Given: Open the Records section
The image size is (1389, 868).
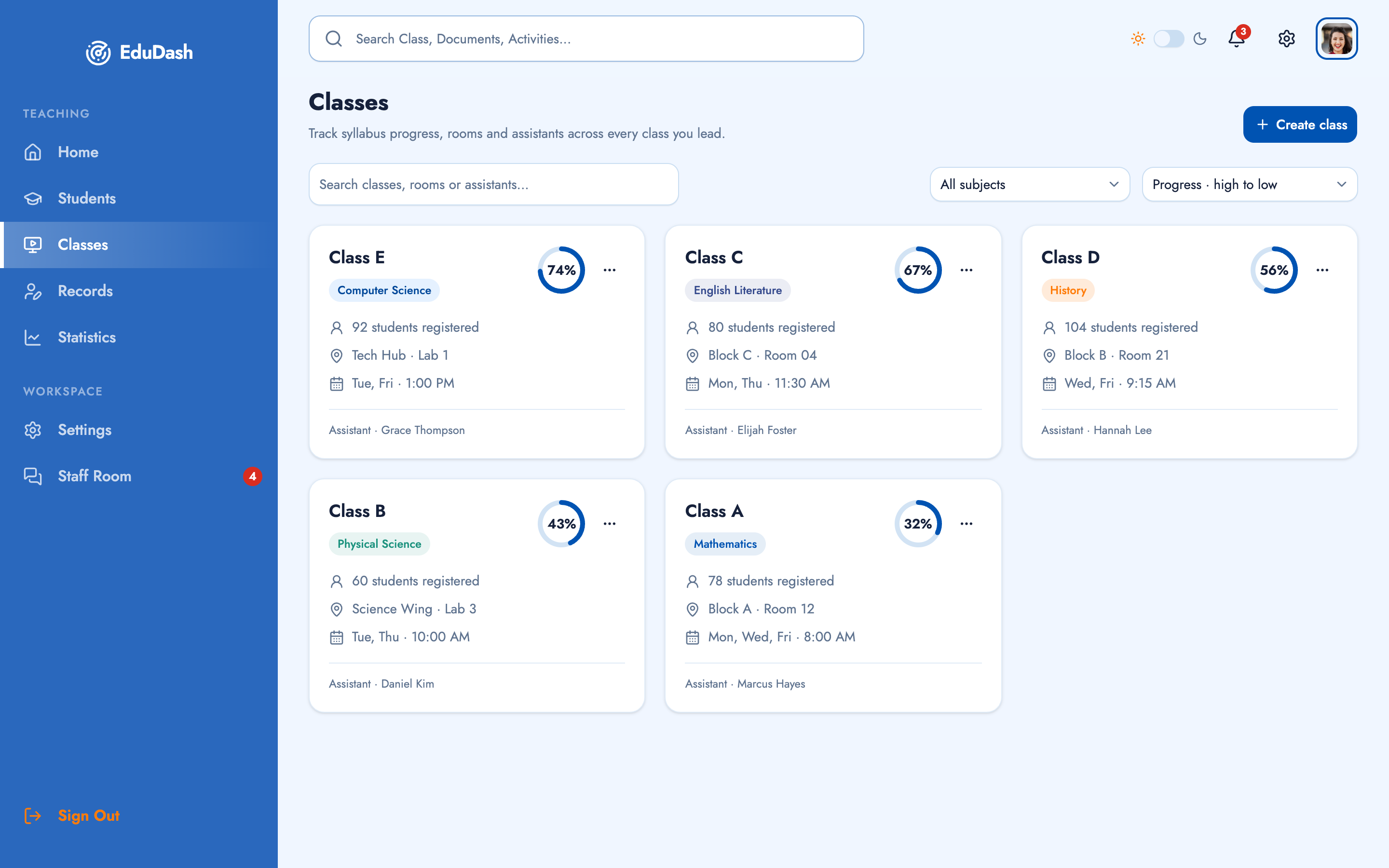Looking at the screenshot, I should (x=139, y=291).
